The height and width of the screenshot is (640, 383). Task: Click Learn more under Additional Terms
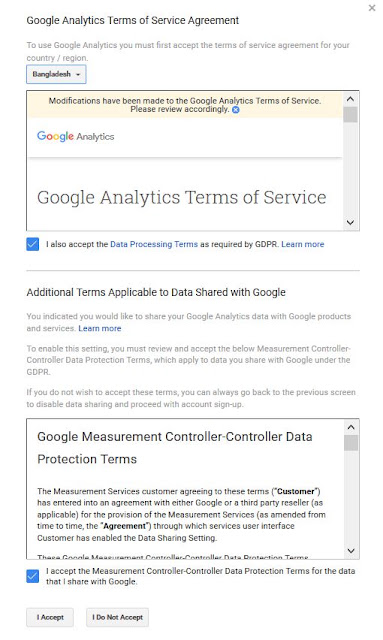click(100, 328)
